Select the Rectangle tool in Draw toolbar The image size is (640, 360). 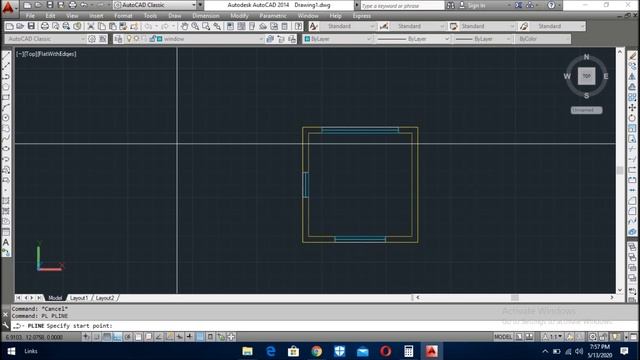6,97
